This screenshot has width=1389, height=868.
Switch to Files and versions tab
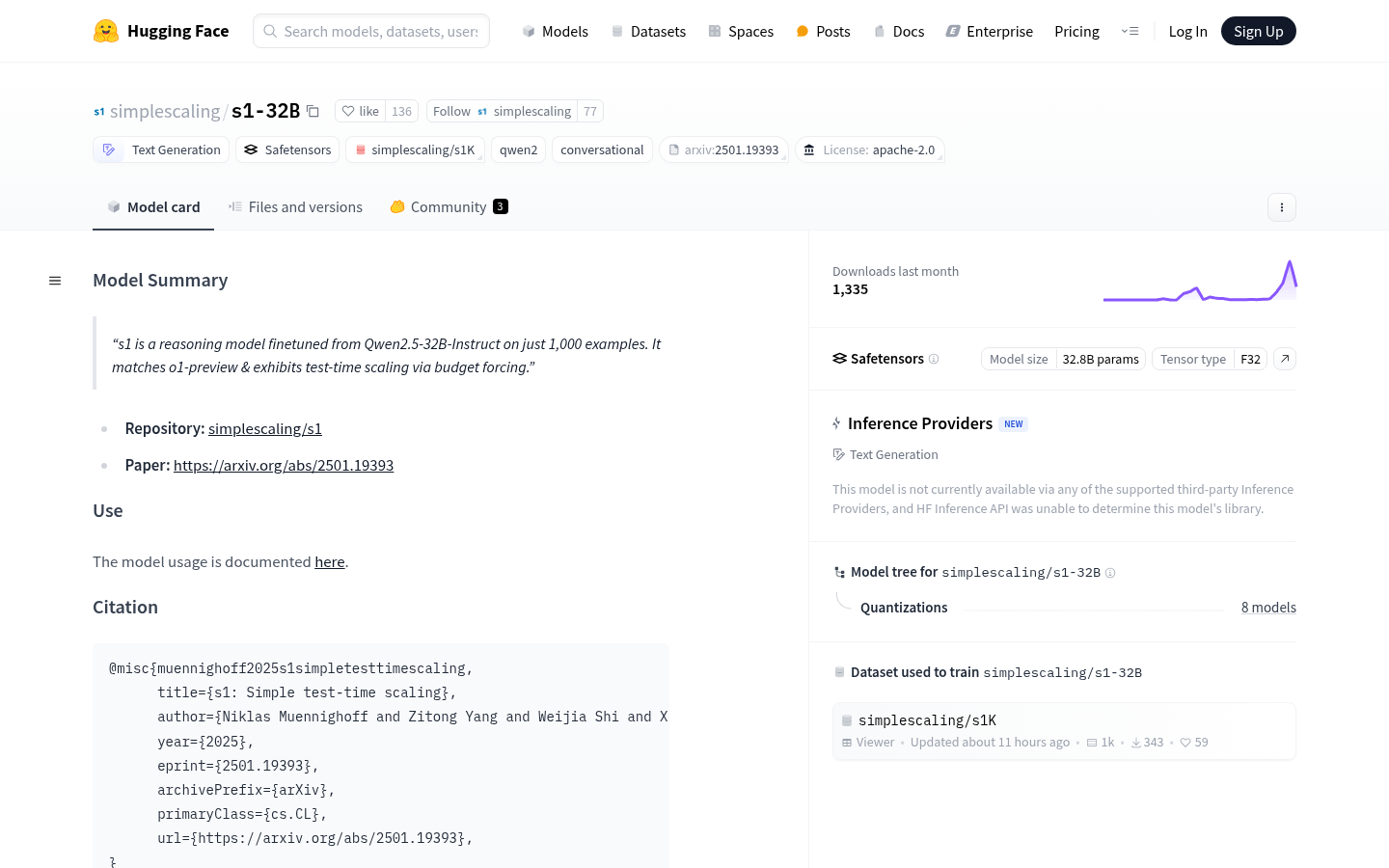tap(295, 207)
